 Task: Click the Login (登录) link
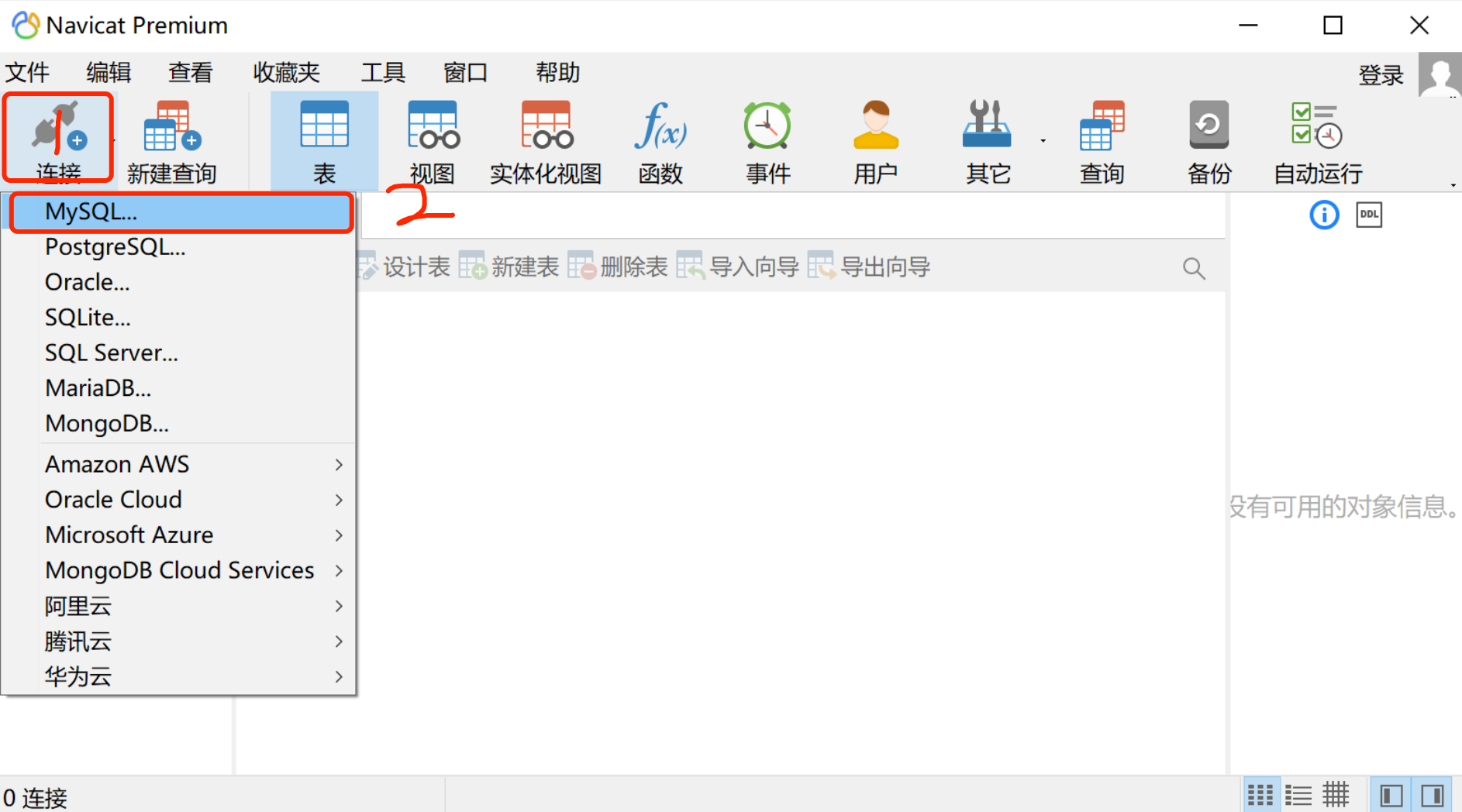[1381, 75]
